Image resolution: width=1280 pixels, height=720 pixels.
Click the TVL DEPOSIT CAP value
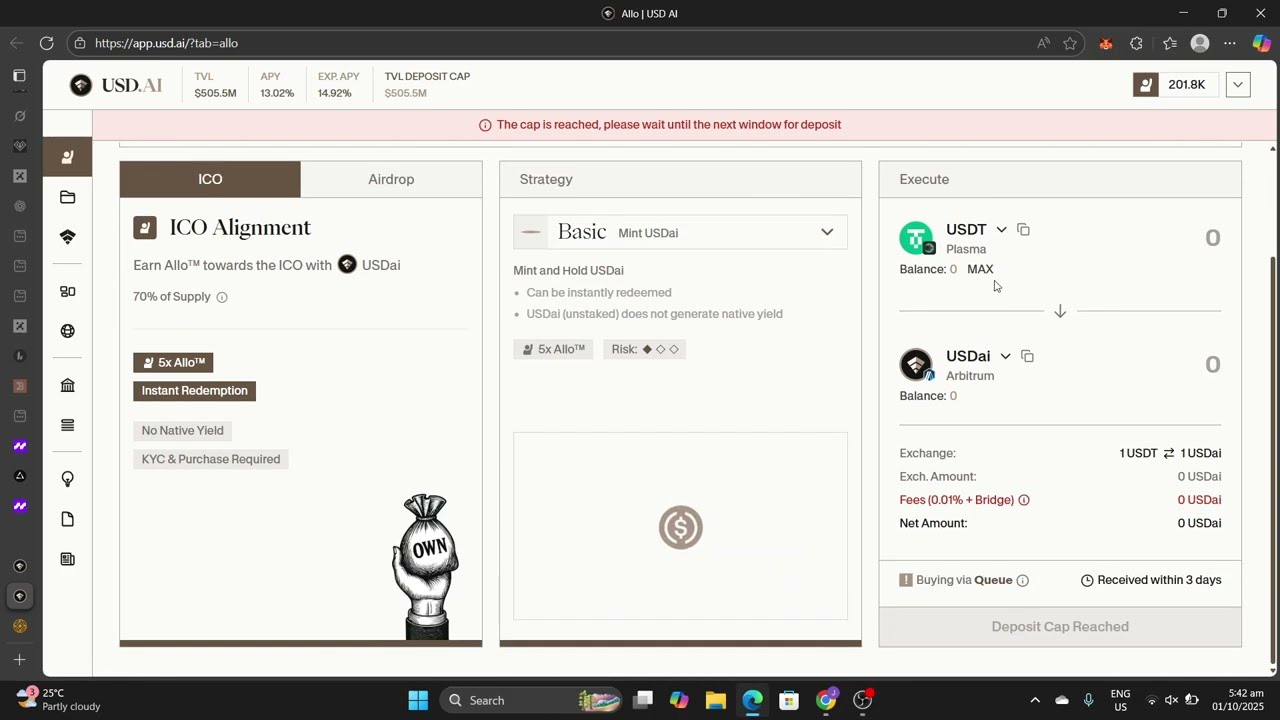point(405,93)
